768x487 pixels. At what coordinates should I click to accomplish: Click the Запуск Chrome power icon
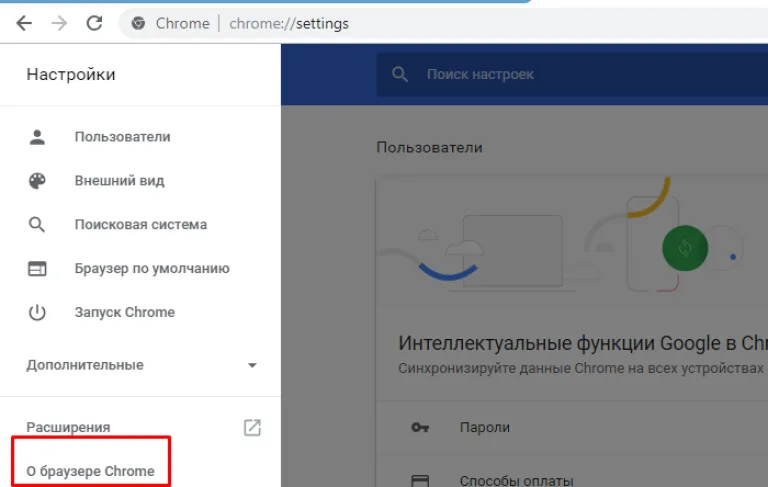pos(37,312)
